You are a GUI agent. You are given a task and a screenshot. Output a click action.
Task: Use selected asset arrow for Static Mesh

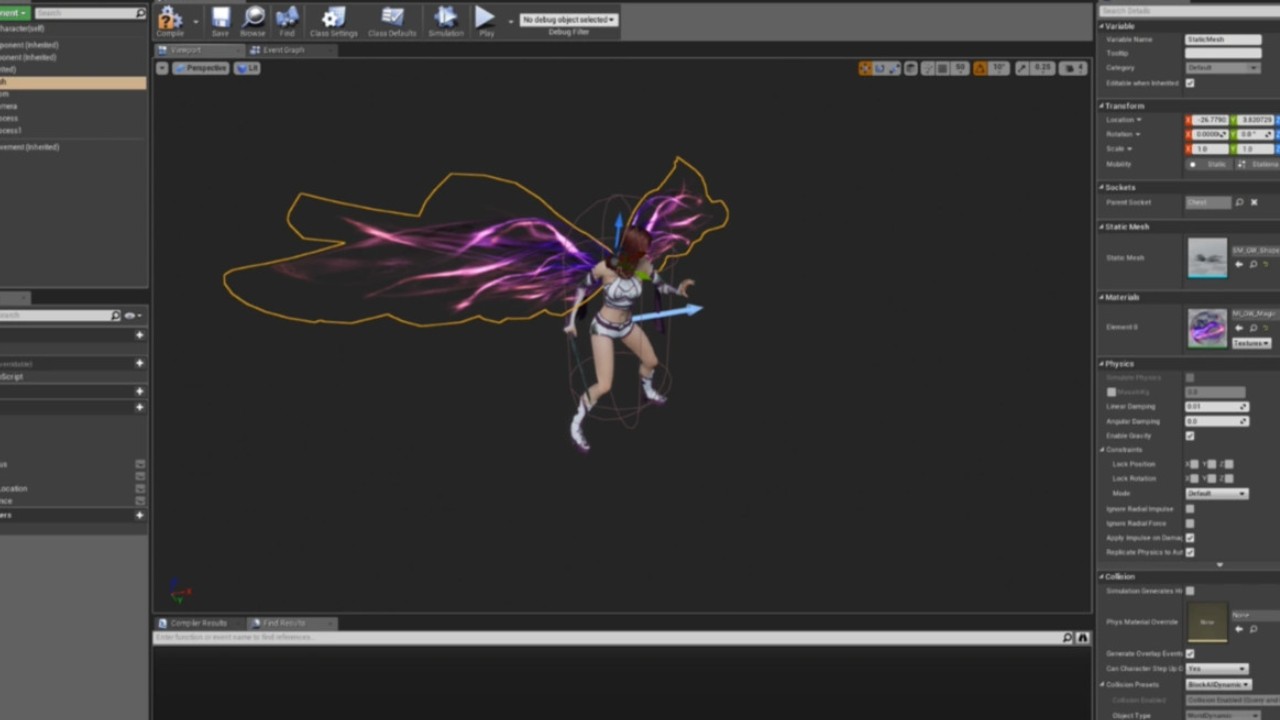(x=1240, y=264)
